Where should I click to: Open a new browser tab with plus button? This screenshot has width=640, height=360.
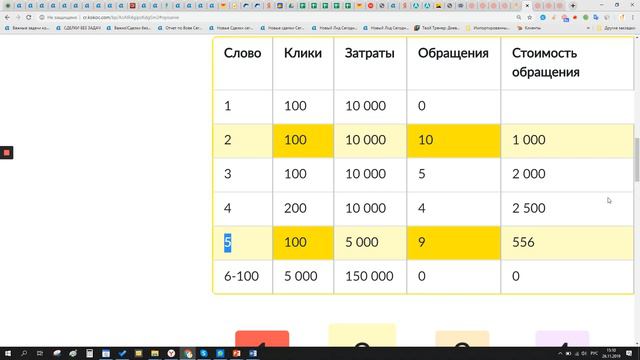point(573,6)
